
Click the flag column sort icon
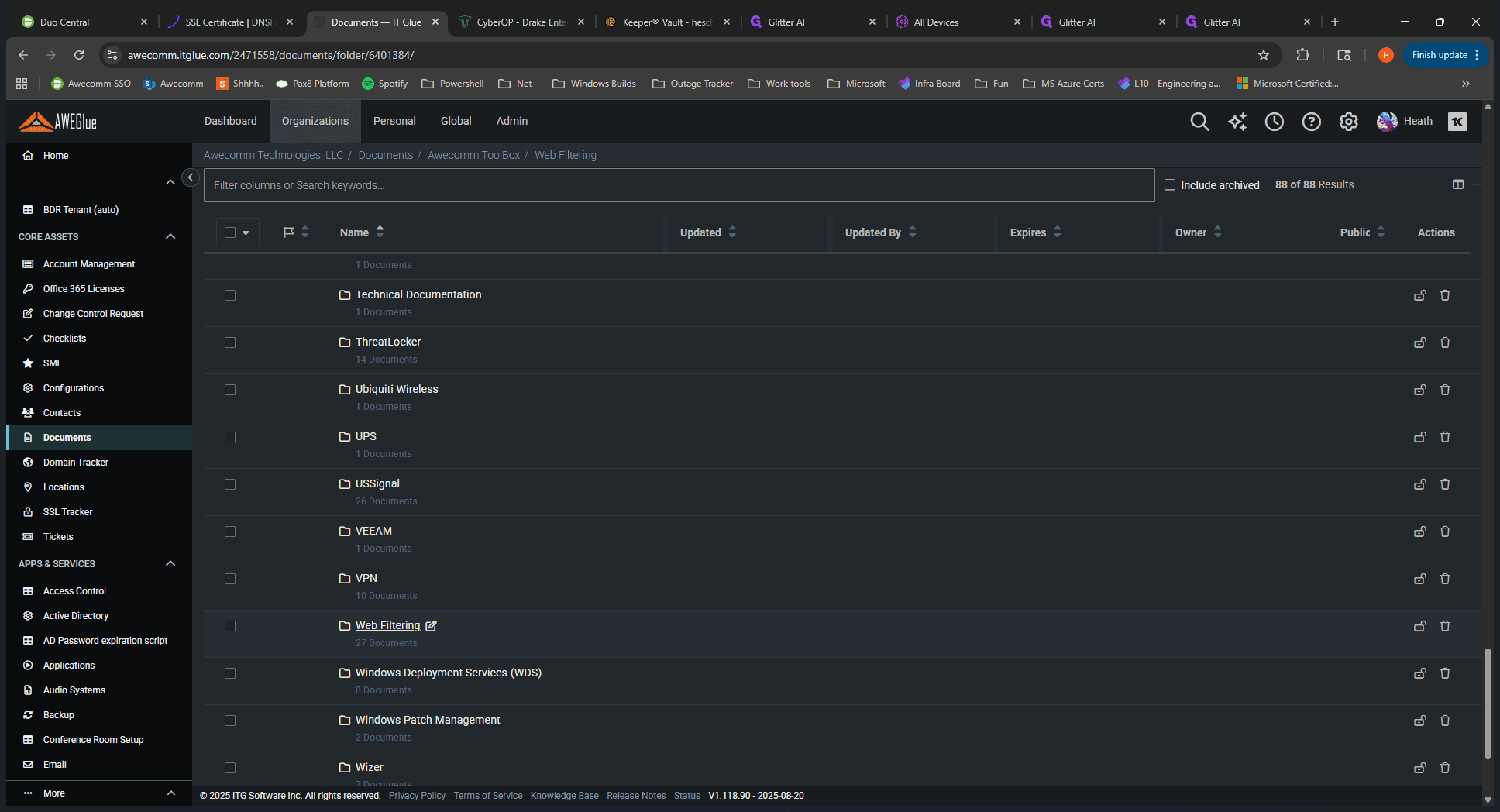pyautogui.click(x=305, y=232)
